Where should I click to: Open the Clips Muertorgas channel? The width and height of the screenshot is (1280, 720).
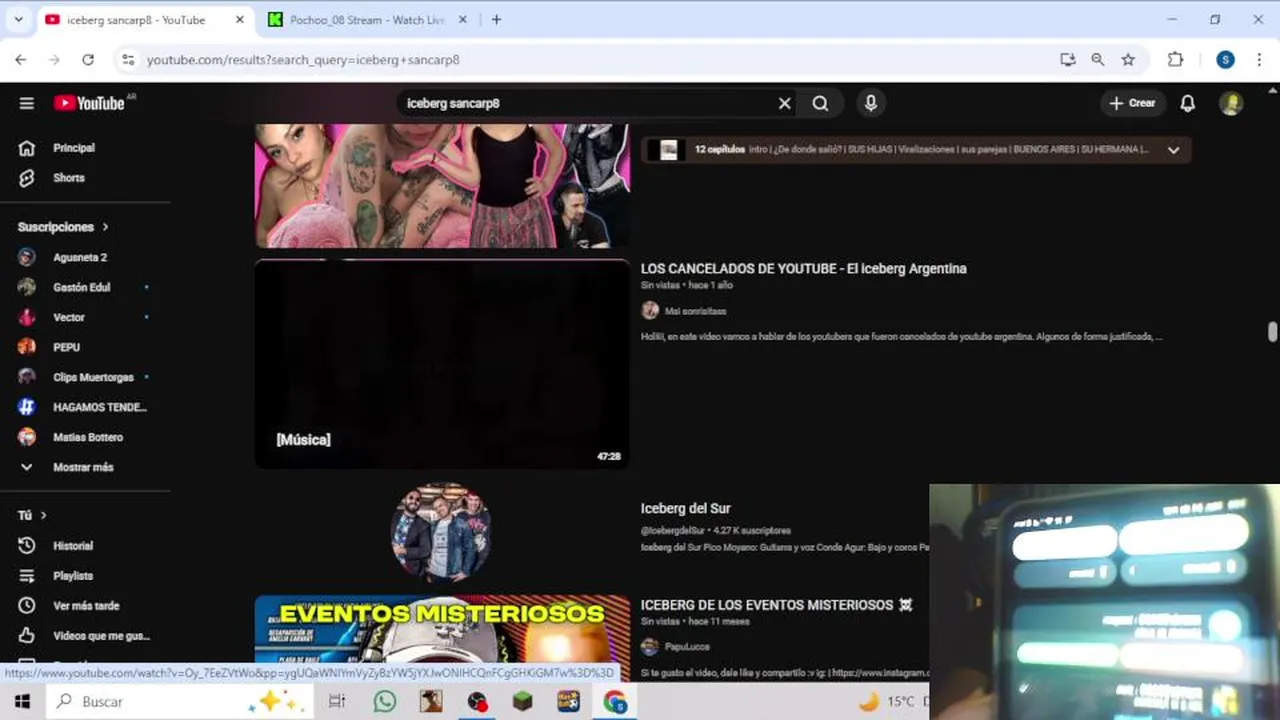click(93, 377)
